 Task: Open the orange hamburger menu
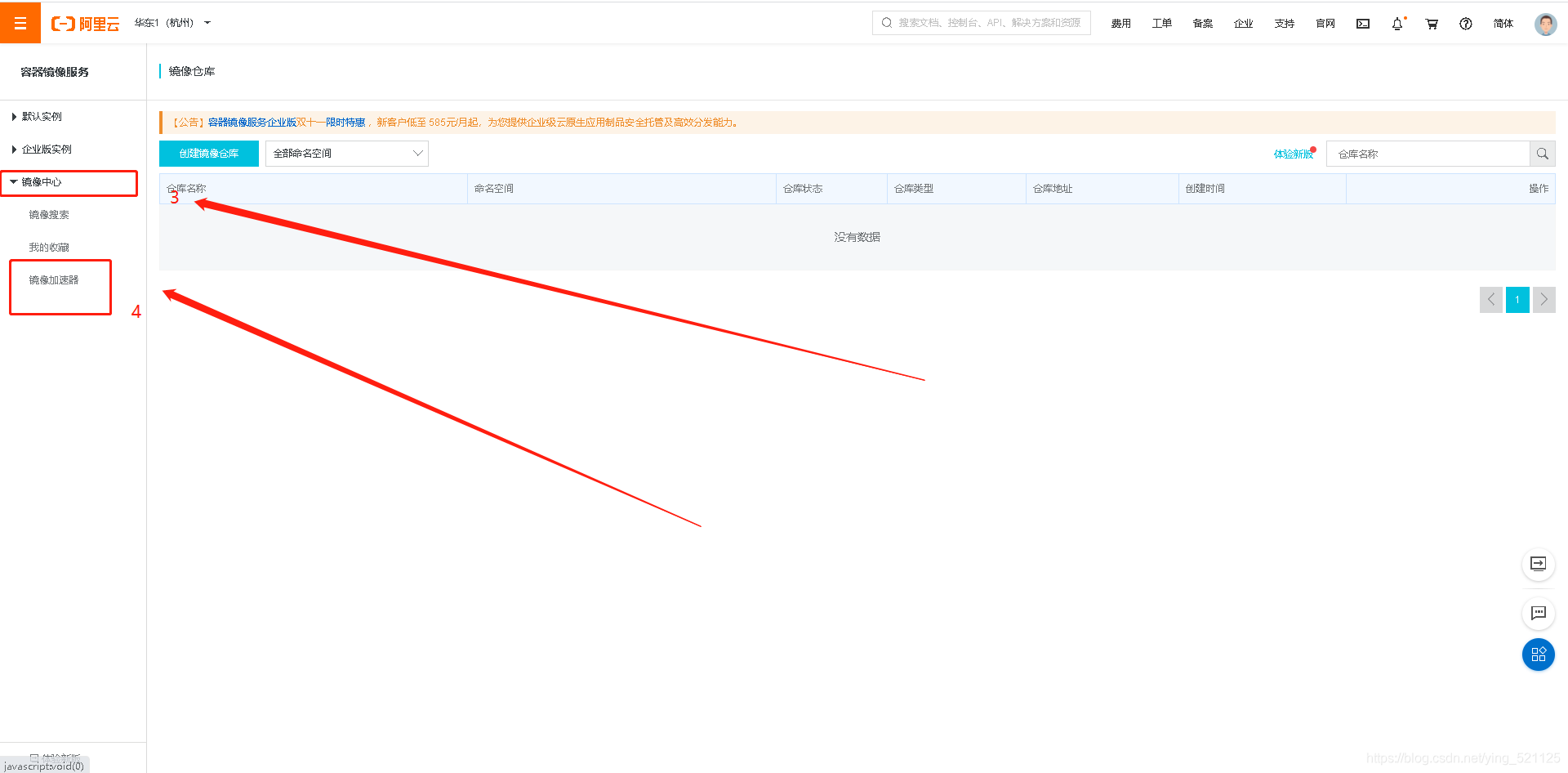coord(20,23)
